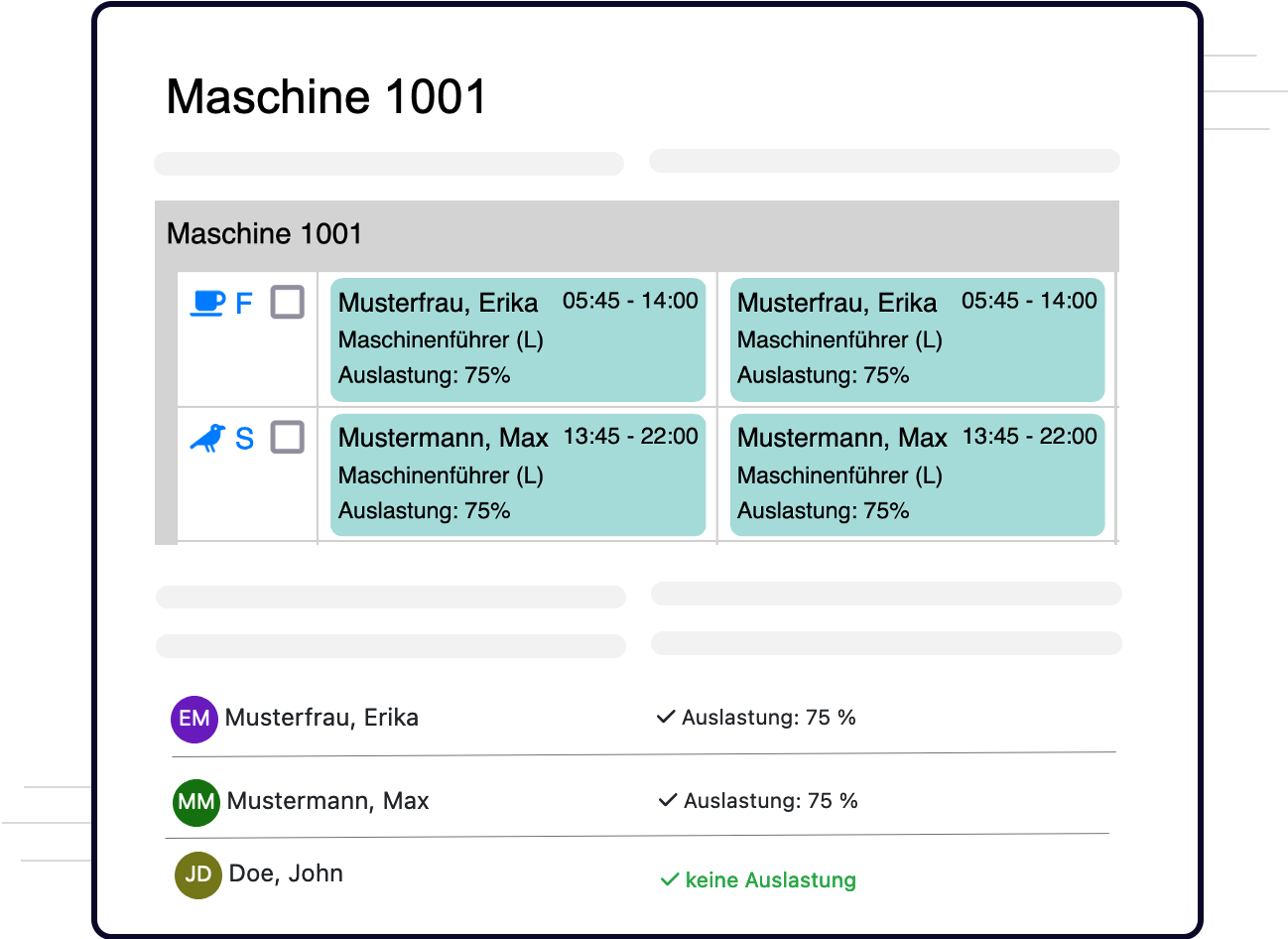Open first Mustermann, Max shift card
The width and height of the screenshot is (1288, 939).
click(518, 474)
